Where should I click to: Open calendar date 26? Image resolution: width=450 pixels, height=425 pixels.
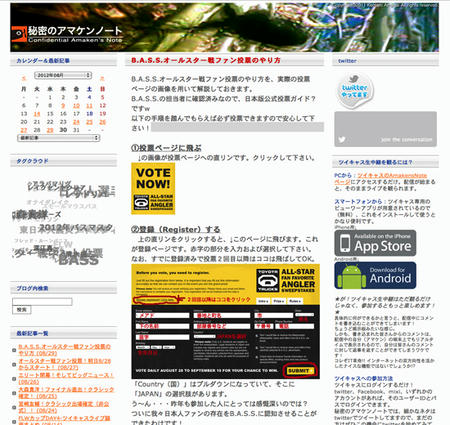pos(103,122)
